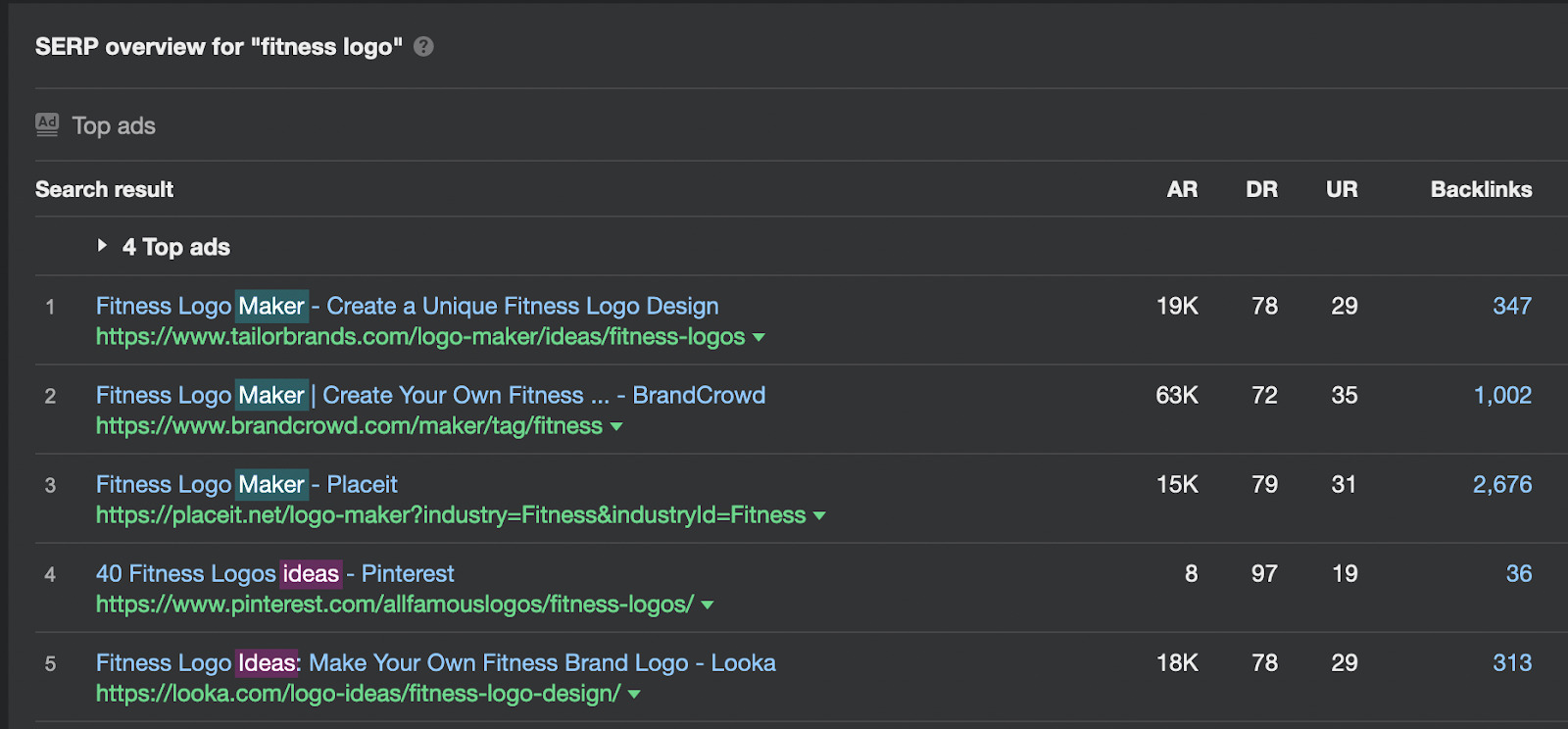Click the 1,002 backlinks number
Screen dimensions: 1568x729
(x=1502, y=395)
